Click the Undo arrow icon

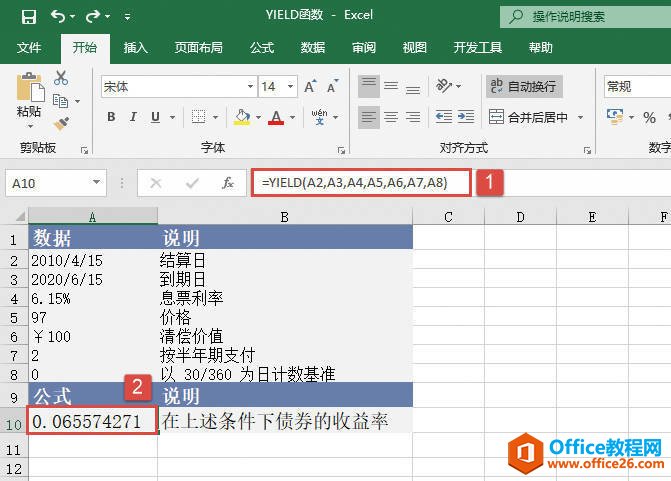(x=58, y=16)
